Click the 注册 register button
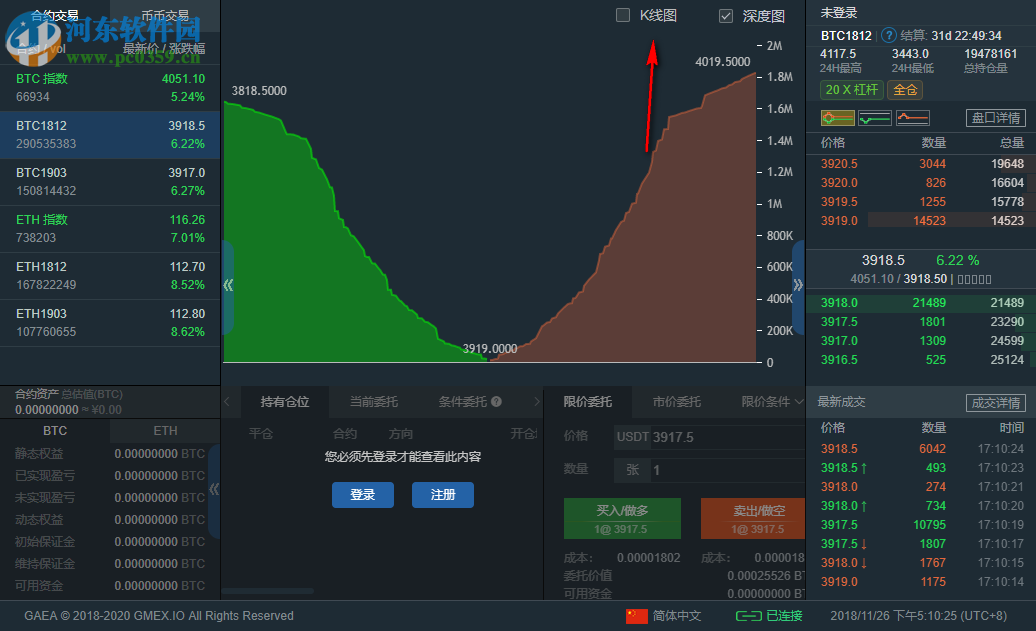The image size is (1036, 631). pos(442,494)
